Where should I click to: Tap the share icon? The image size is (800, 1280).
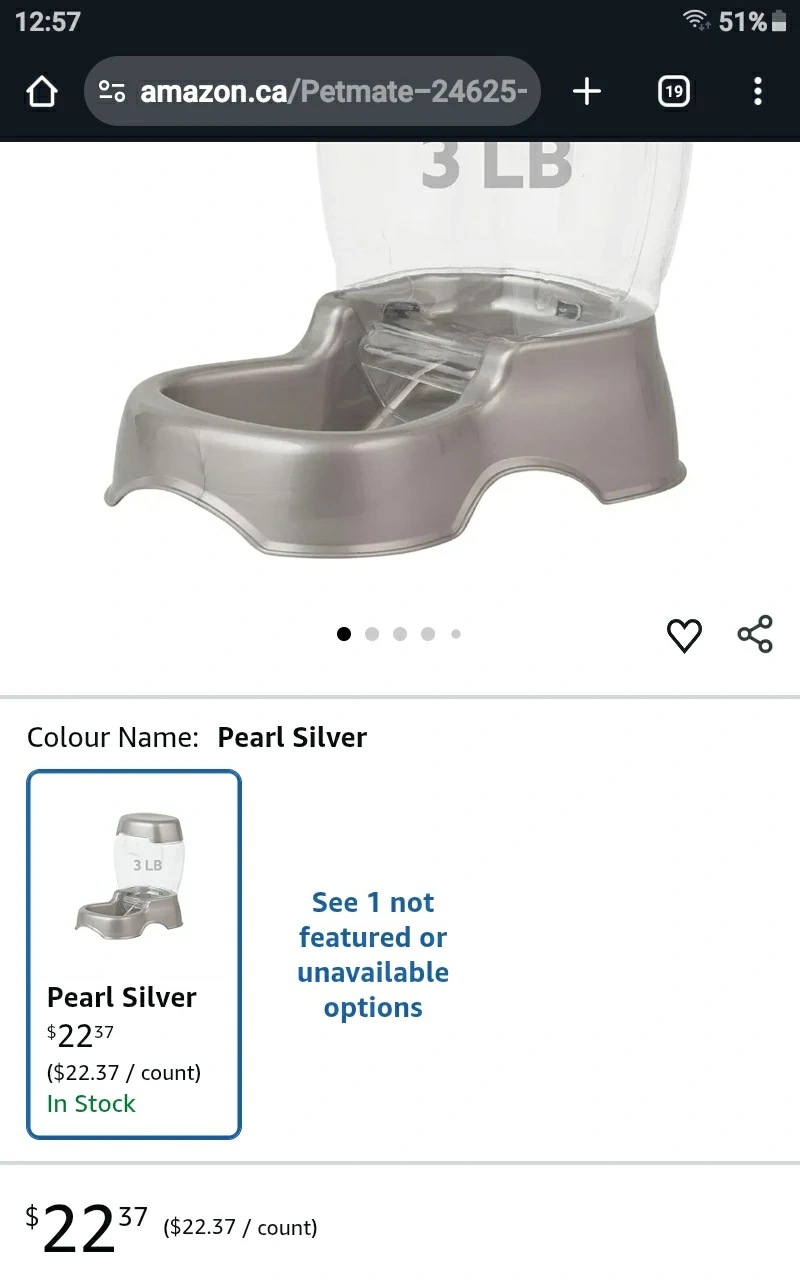755,634
